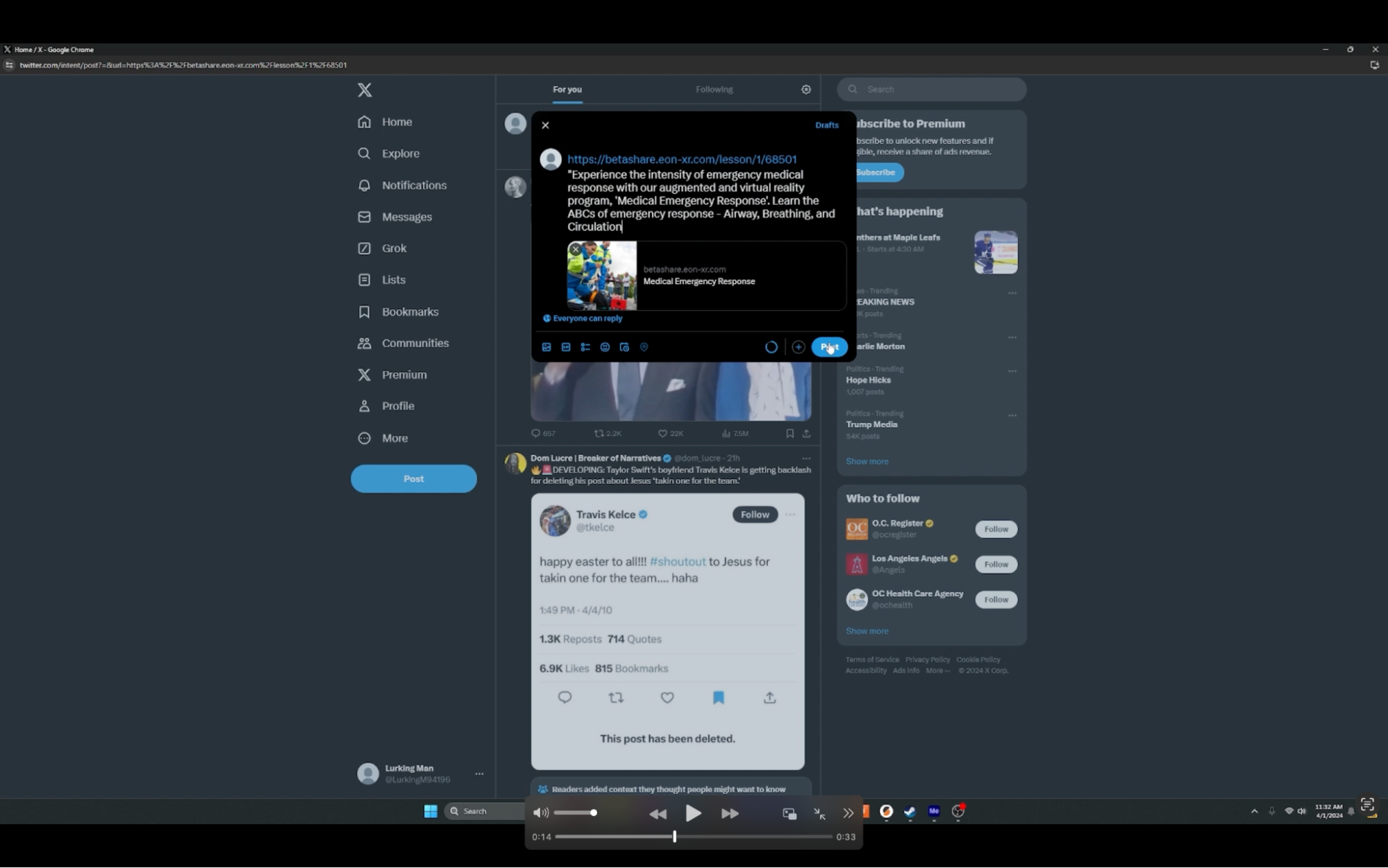Screen dimensions: 1388x868
Task: Click the X logo in the sidebar
Action: [365, 90]
